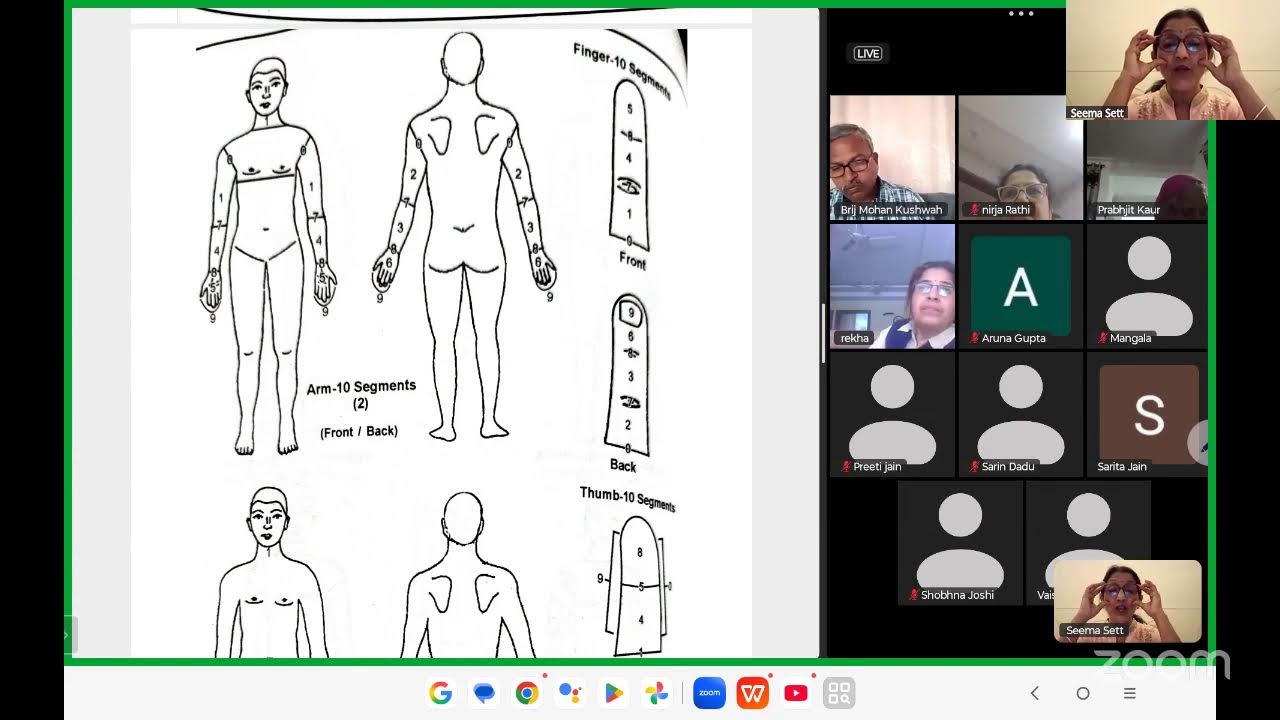Open the Messages app icon
The width and height of the screenshot is (1280, 720).
(x=484, y=693)
